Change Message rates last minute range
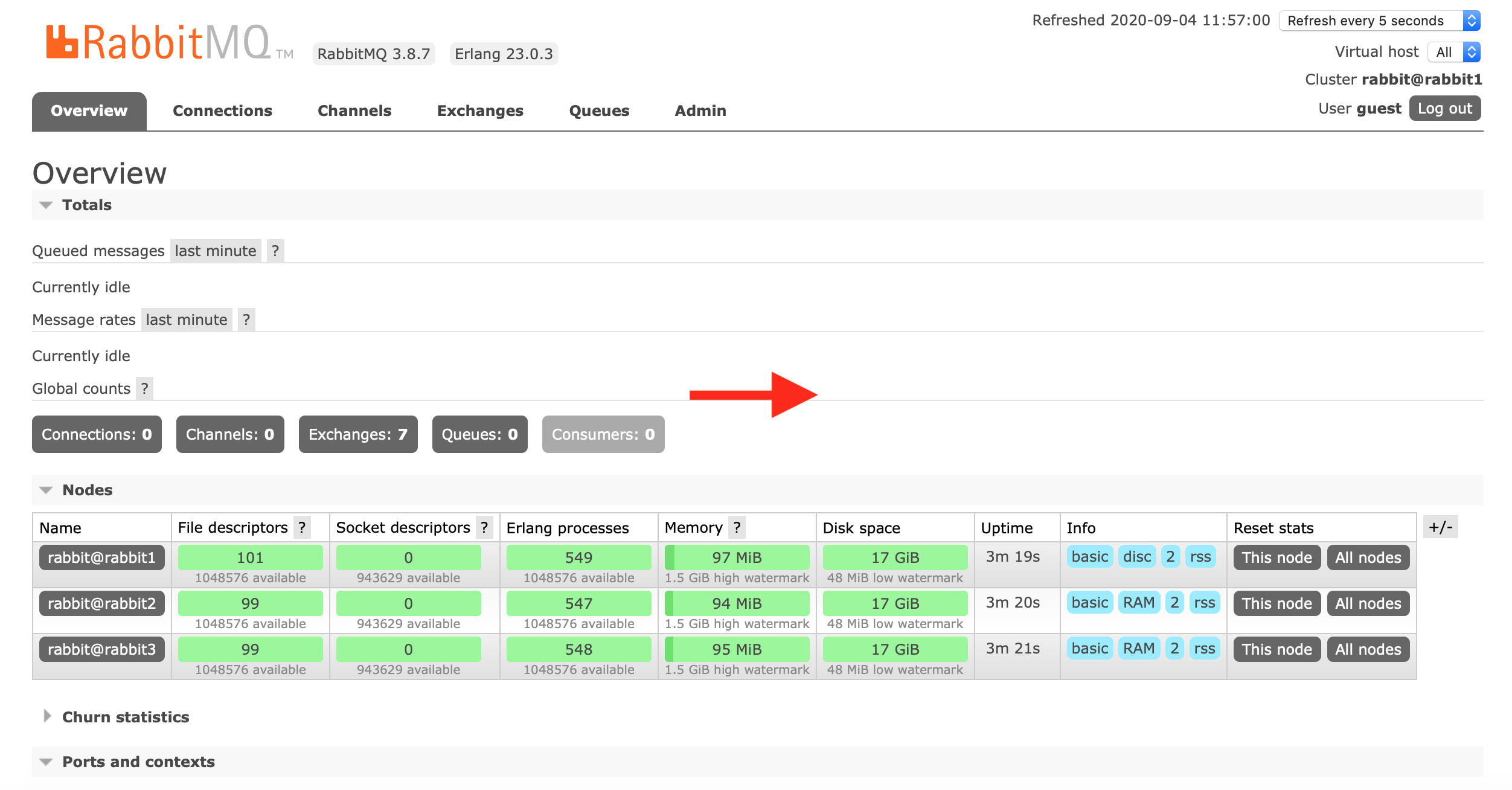1512x790 pixels. pyautogui.click(x=187, y=320)
